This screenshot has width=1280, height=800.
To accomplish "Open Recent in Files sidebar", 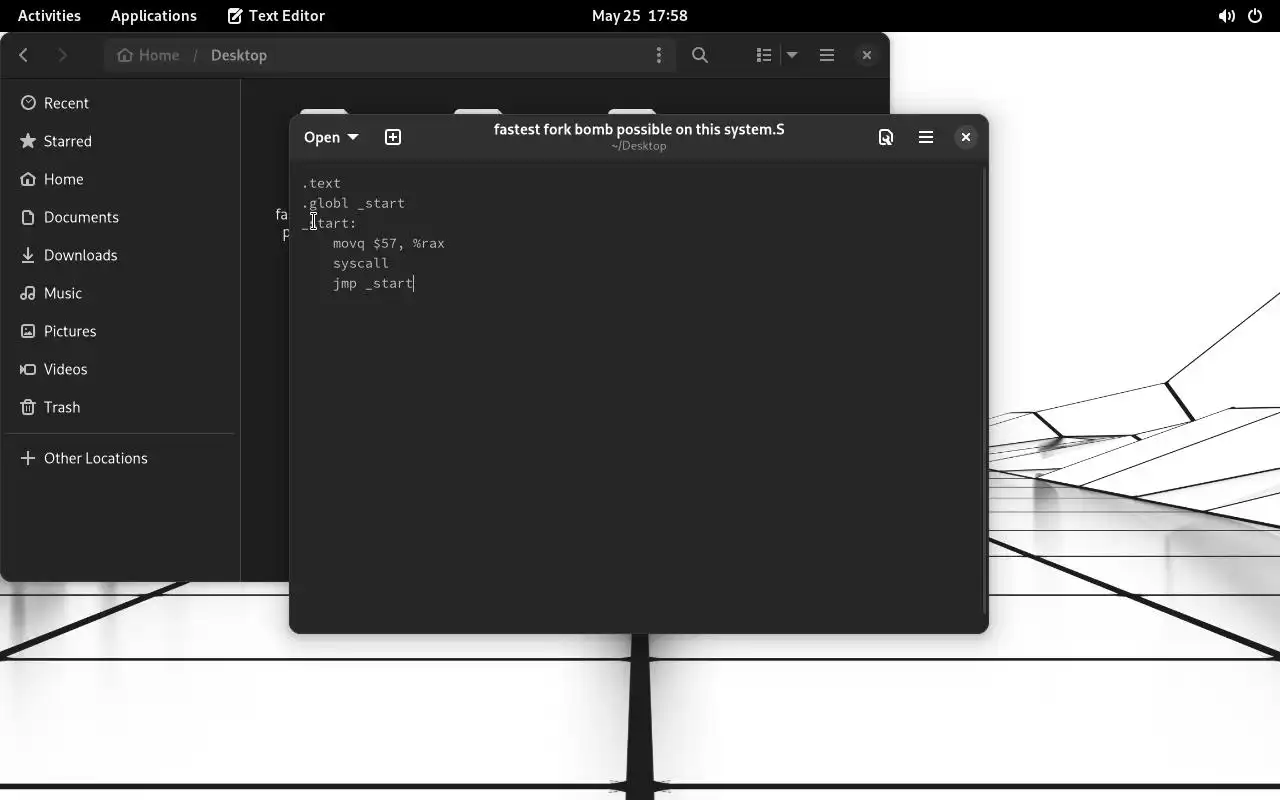I will click(120, 103).
